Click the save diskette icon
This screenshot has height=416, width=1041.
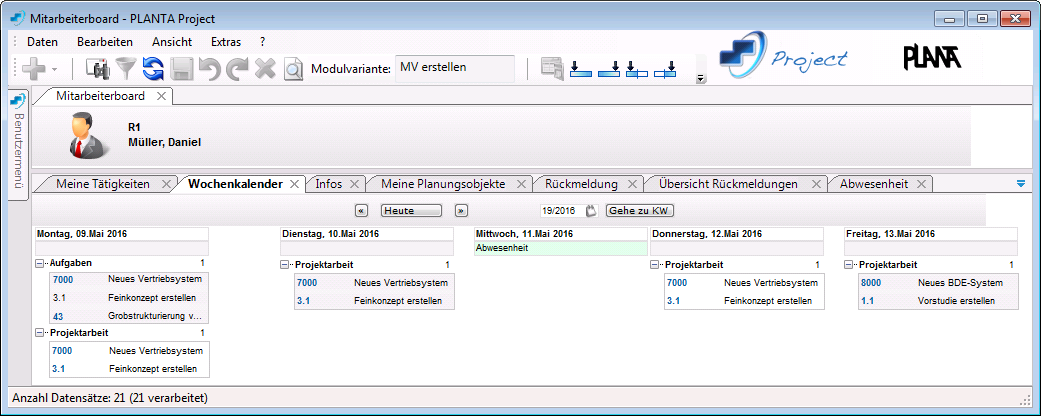coord(182,69)
